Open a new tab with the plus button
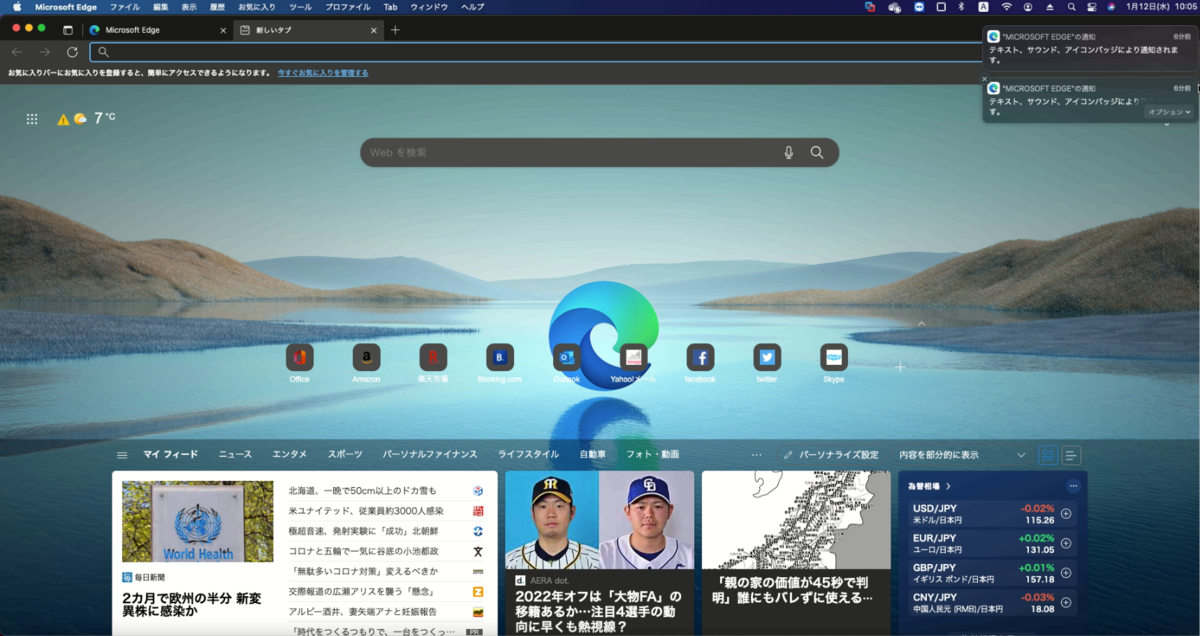 [x=395, y=30]
